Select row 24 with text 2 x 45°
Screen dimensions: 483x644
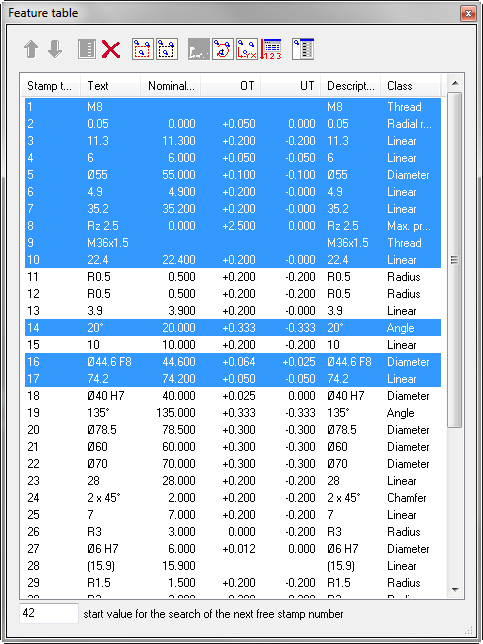233,498
